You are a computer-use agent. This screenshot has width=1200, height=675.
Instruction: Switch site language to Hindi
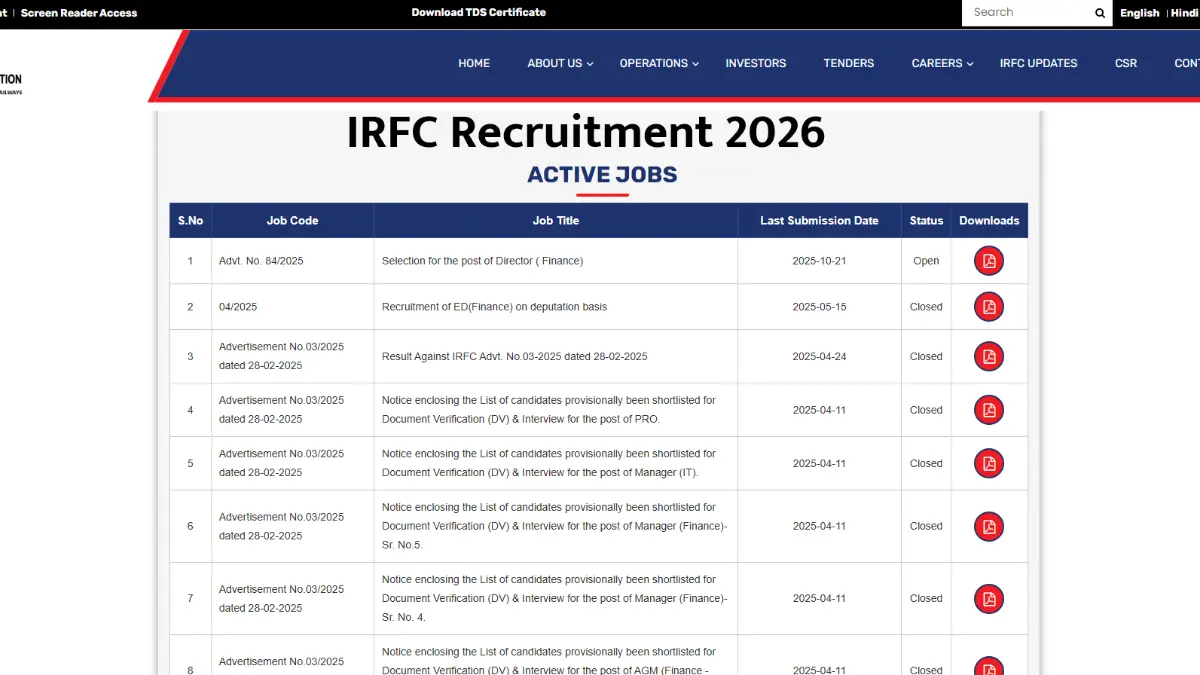tap(1185, 13)
